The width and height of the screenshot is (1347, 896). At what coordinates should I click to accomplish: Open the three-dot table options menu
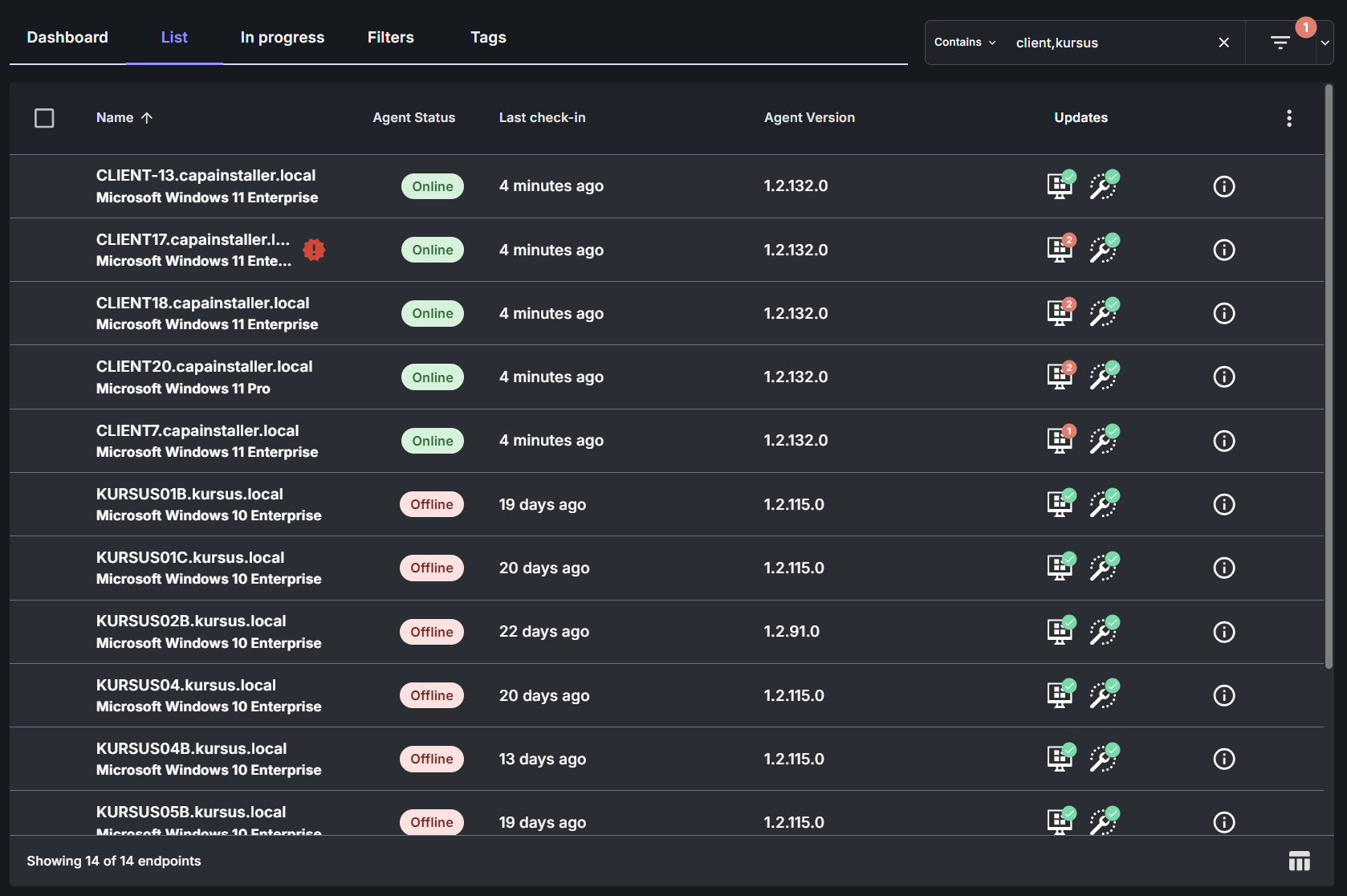[x=1289, y=118]
